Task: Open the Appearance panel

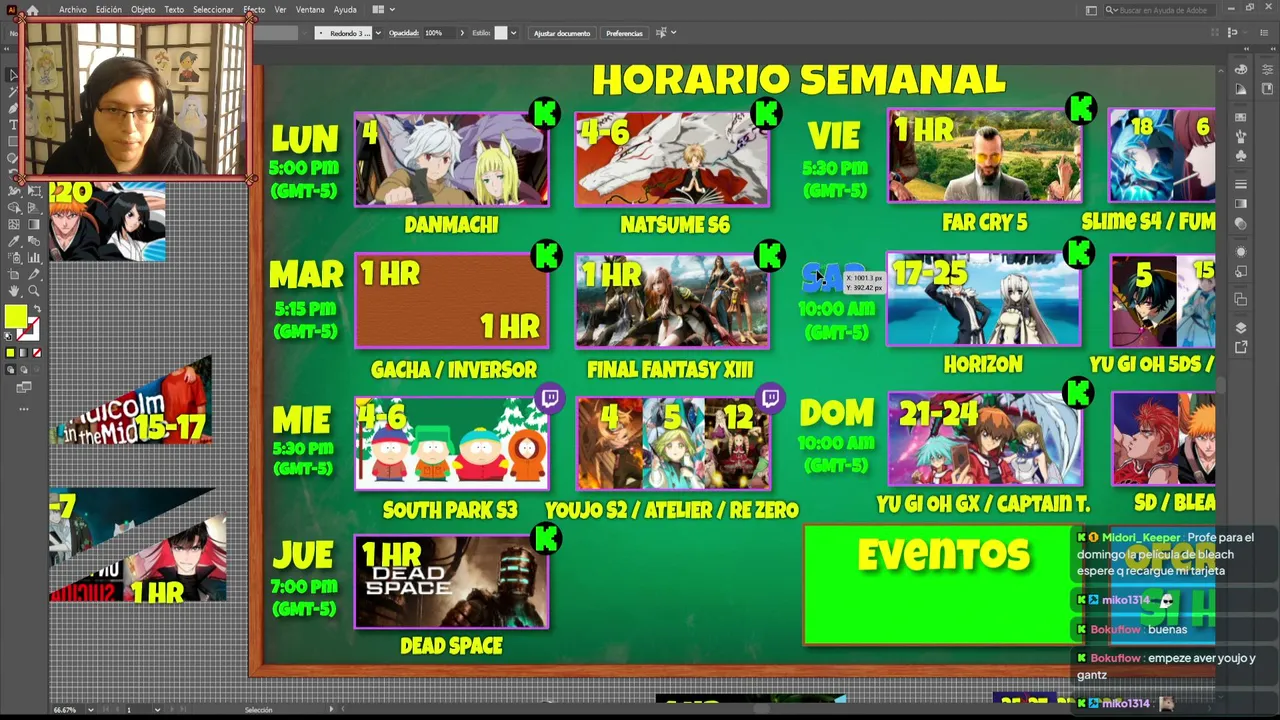Action: 1241,252
